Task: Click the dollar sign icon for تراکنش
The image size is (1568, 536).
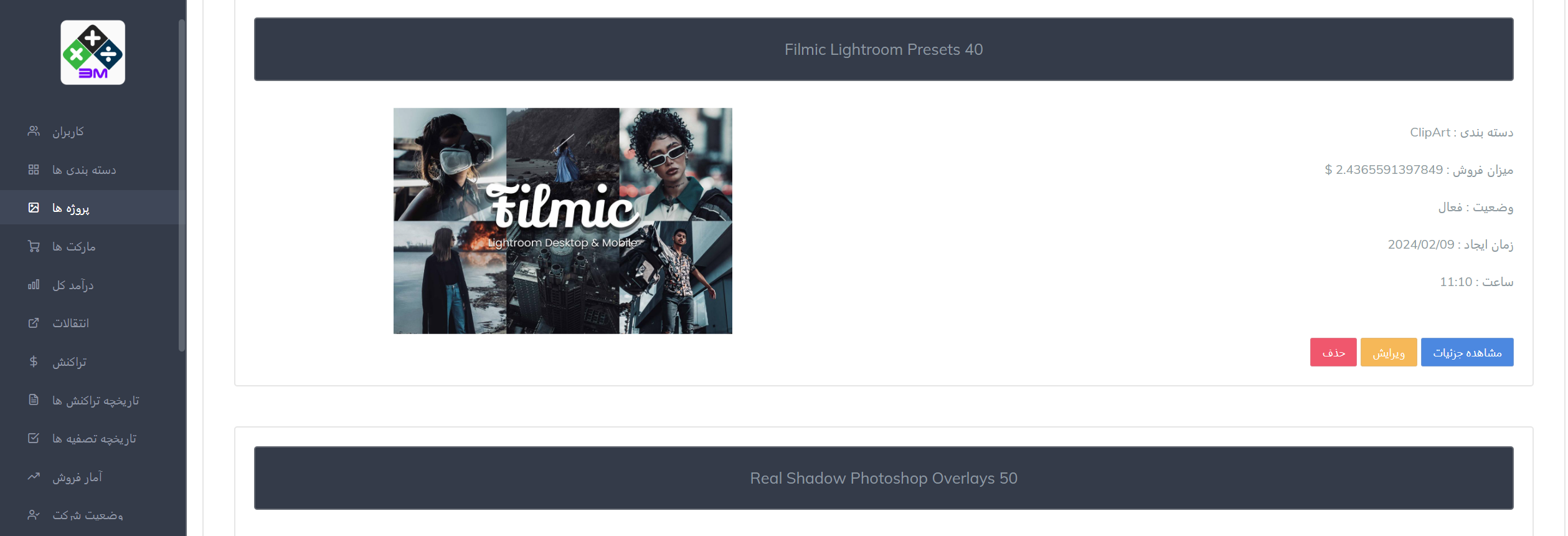Action: click(x=34, y=361)
